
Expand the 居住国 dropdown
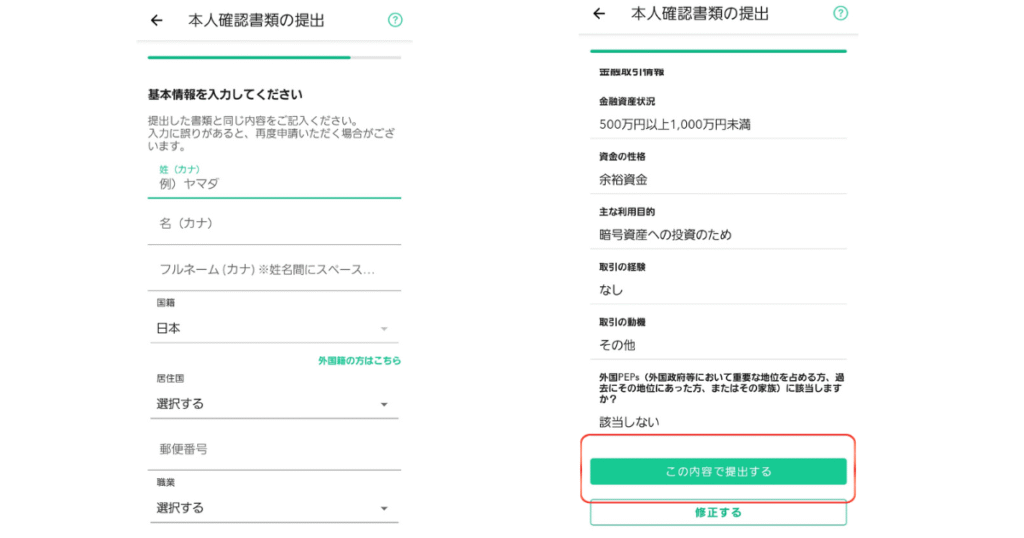(x=272, y=404)
